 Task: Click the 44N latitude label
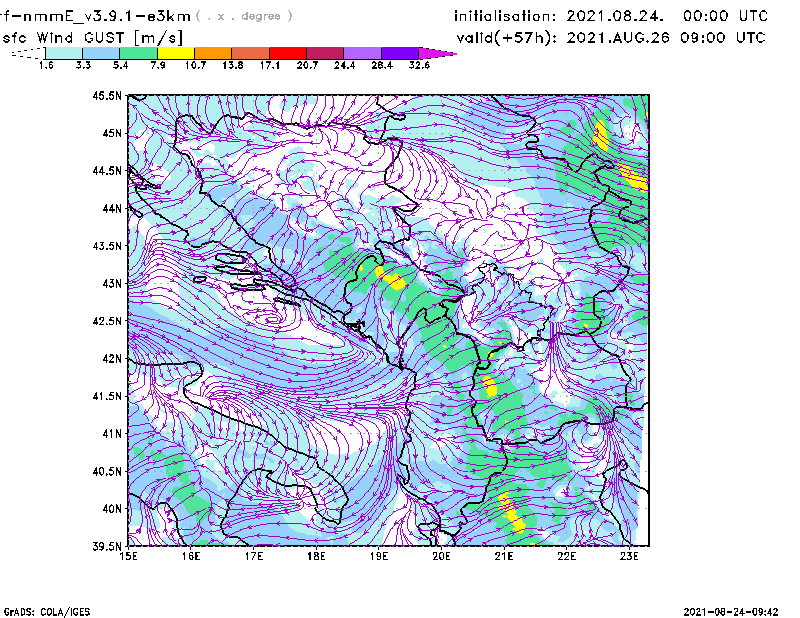point(112,208)
